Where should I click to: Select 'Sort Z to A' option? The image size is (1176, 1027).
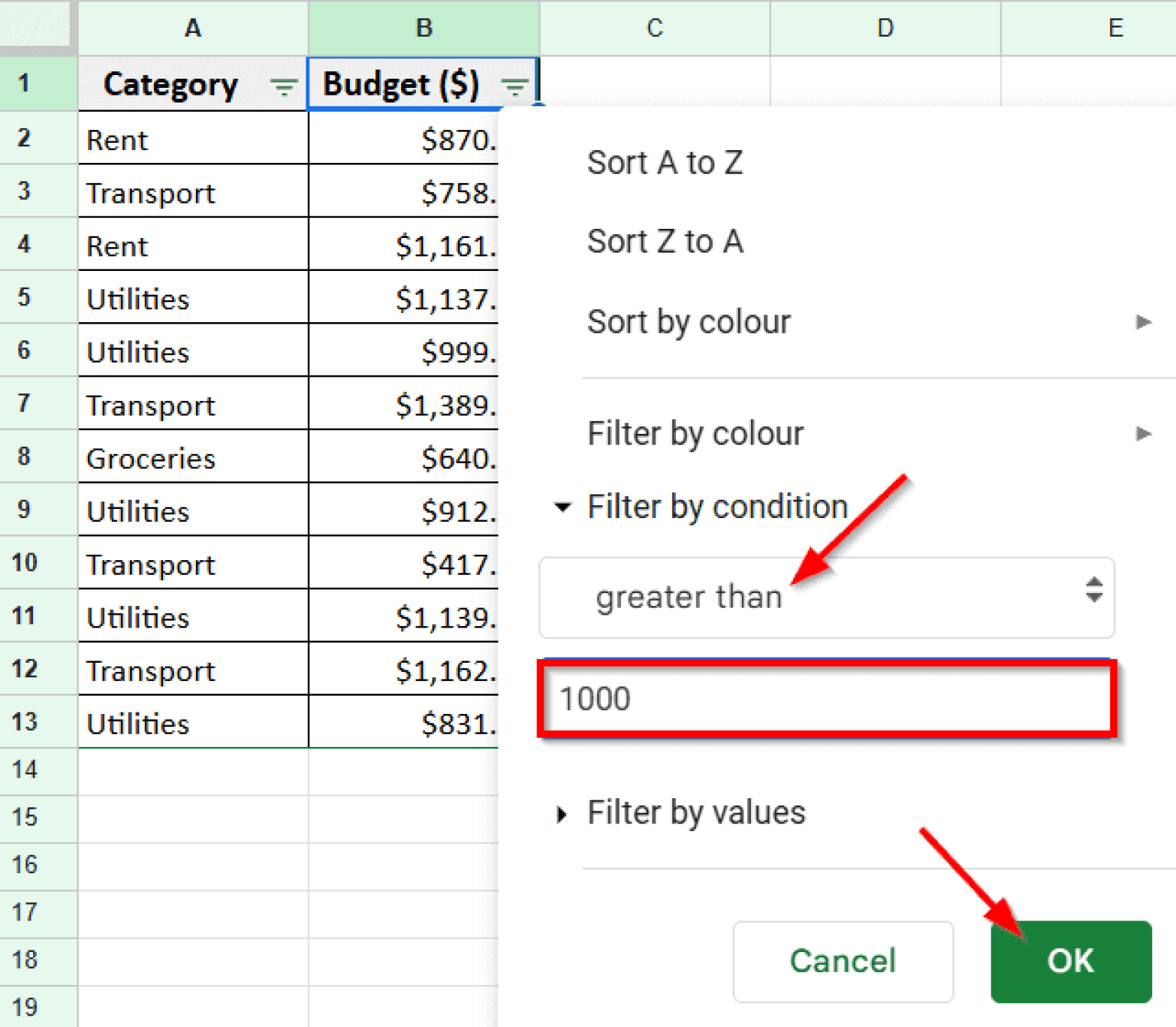click(665, 241)
